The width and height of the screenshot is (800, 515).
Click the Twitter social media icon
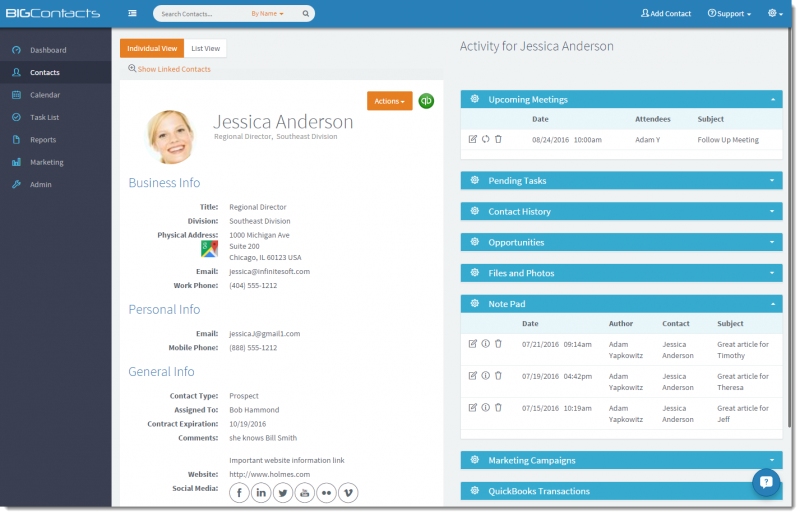pos(283,493)
